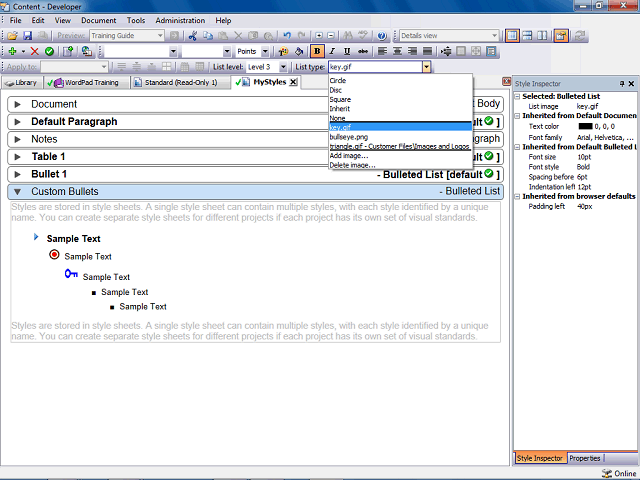Expand the Document style row
The width and height of the screenshot is (640, 480).
click(x=17, y=104)
